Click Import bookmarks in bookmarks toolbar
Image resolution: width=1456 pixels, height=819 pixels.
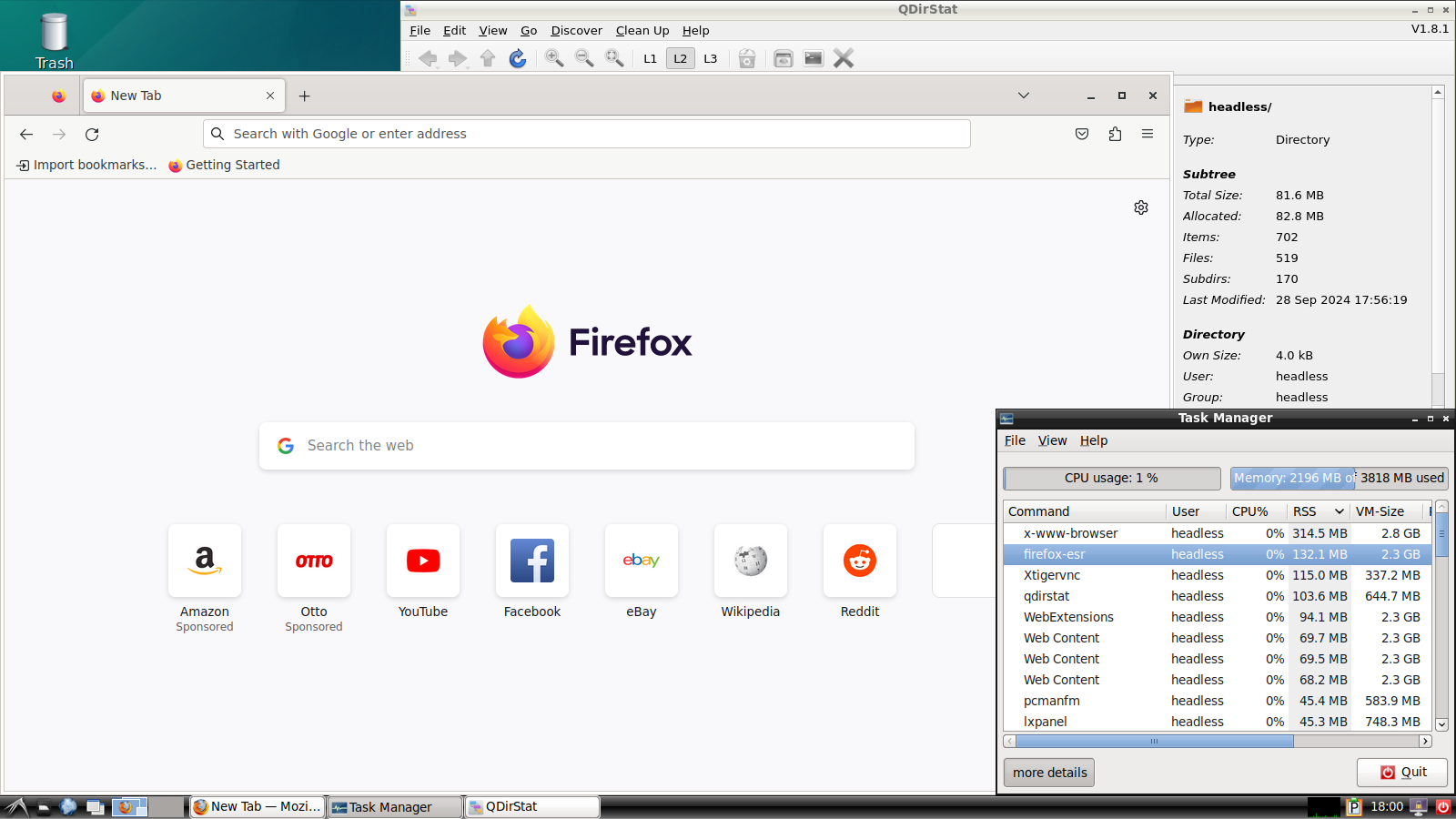click(87, 165)
